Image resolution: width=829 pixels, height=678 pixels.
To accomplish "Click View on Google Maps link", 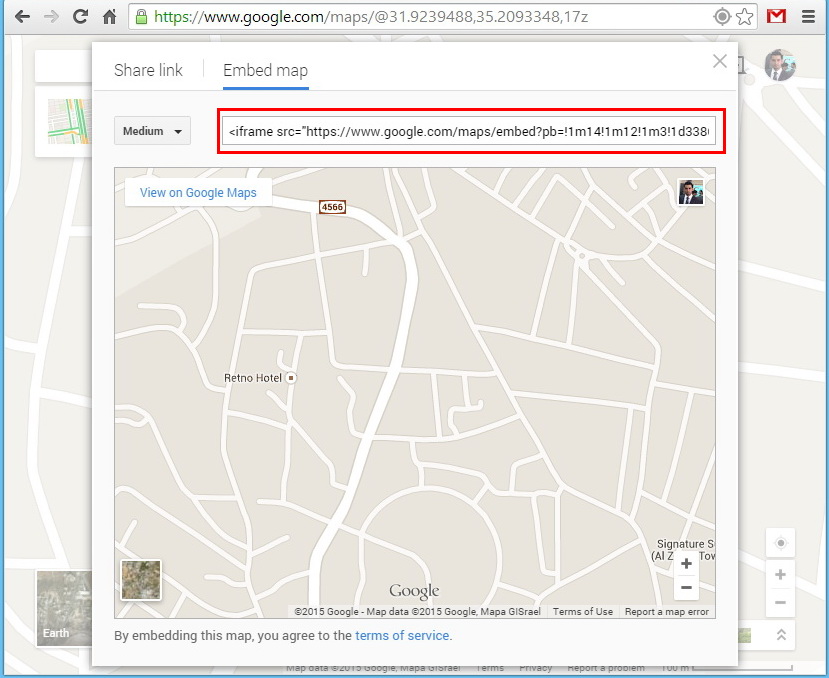I will coord(198,193).
